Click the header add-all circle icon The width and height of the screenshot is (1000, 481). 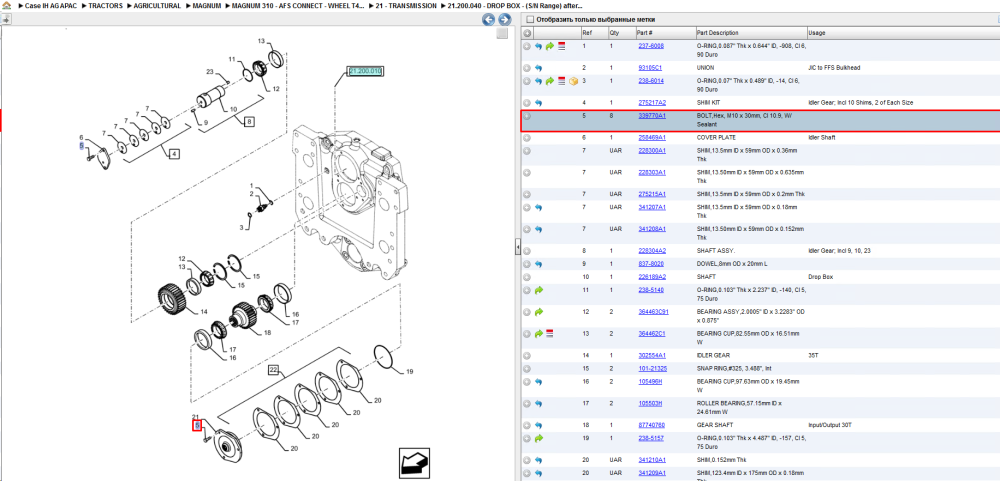tap(527, 33)
